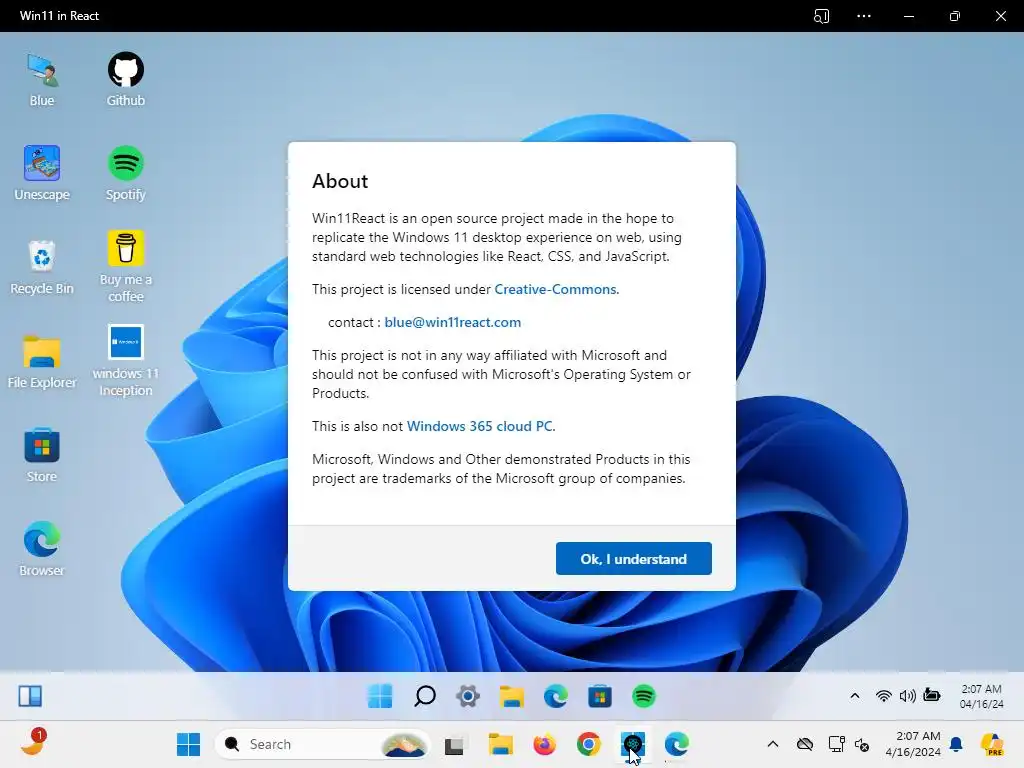Launch Edge from host taskbar

[677, 744]
